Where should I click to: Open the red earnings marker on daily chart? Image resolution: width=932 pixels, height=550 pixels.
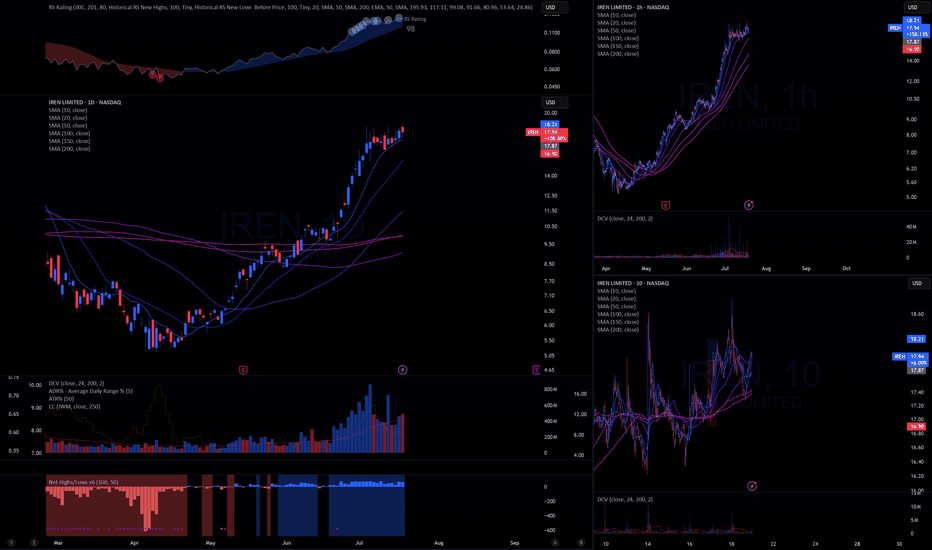coord(243,370)
